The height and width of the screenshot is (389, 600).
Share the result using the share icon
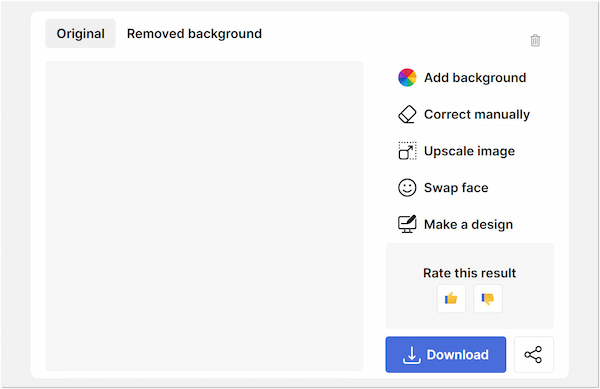tap(533, 355)
